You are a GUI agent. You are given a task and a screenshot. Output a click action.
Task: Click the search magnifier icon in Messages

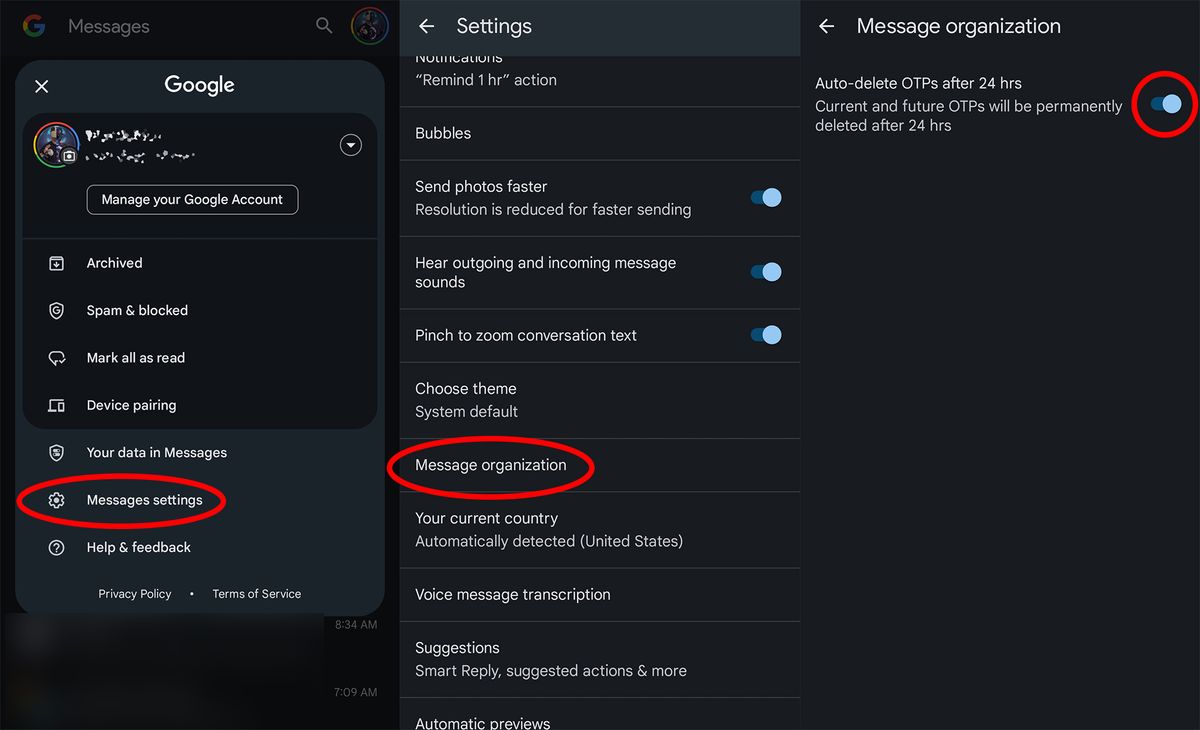coord(324,26)
